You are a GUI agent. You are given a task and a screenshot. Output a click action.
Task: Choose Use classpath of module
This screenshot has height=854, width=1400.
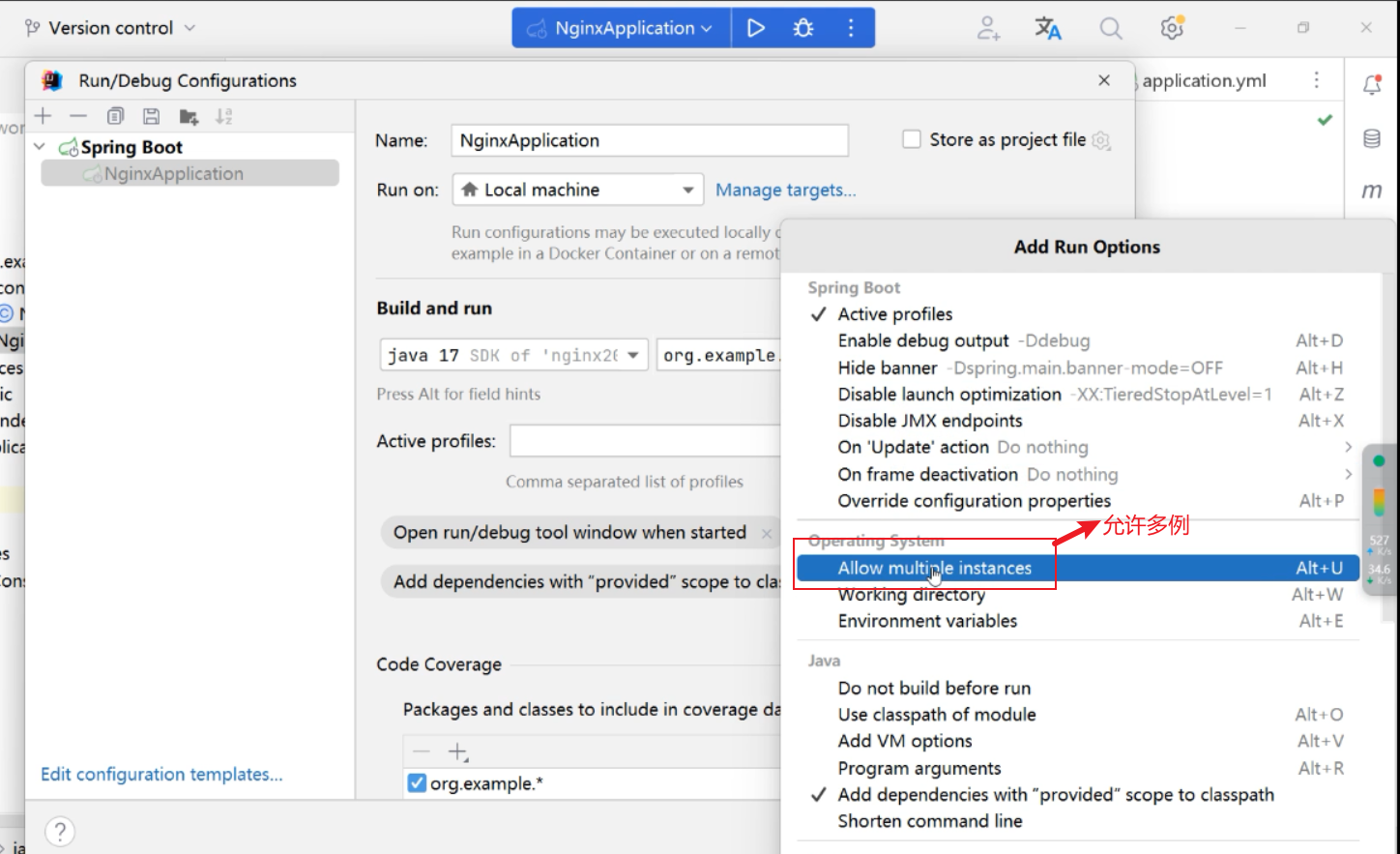1078,715
